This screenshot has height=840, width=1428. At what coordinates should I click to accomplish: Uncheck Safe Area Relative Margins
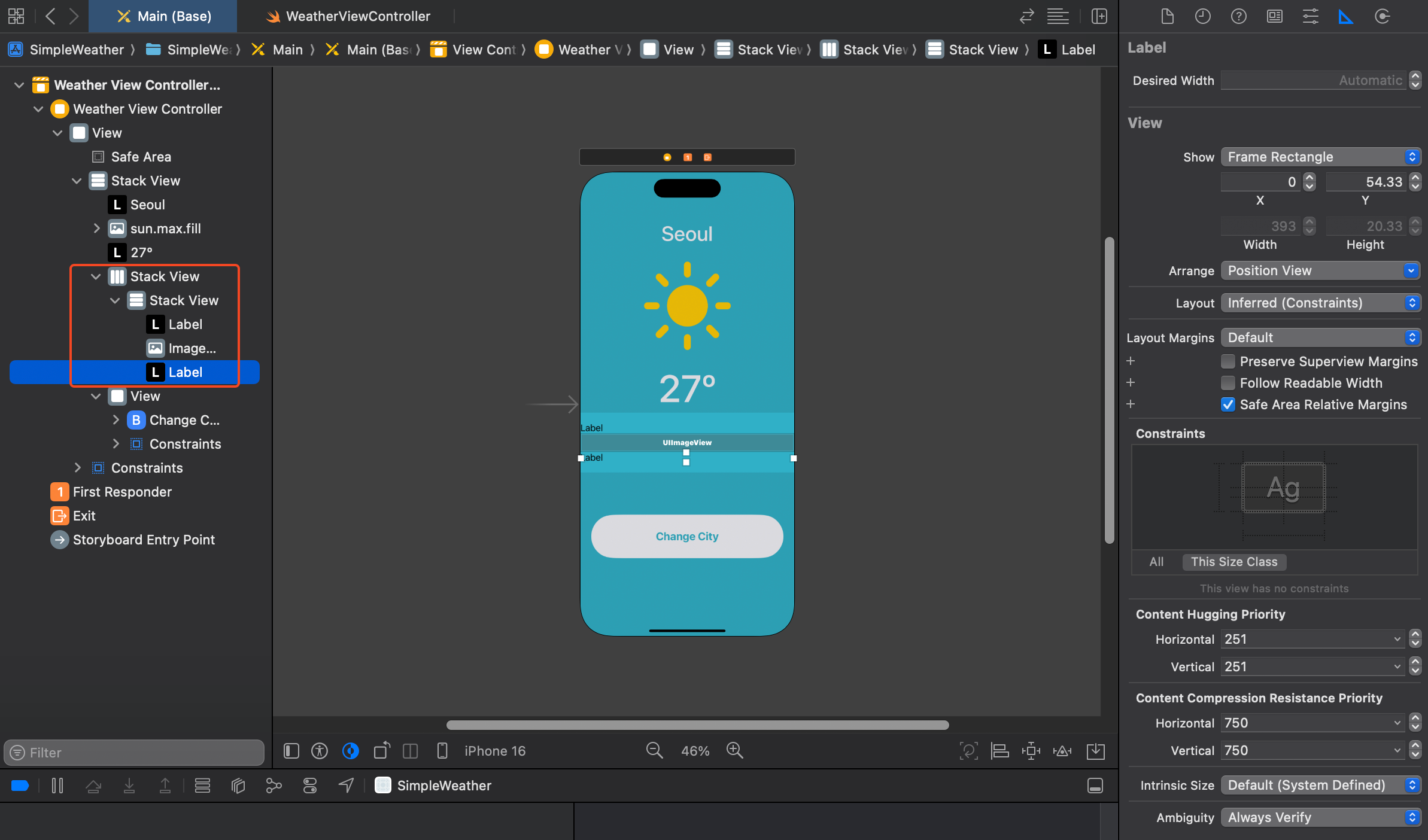click(x=1228, y=404)
